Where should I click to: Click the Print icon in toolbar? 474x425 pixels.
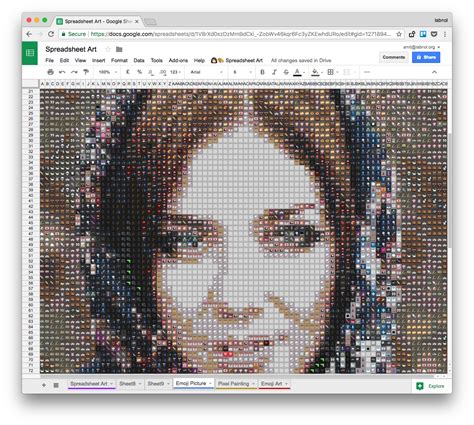point(51,72)
